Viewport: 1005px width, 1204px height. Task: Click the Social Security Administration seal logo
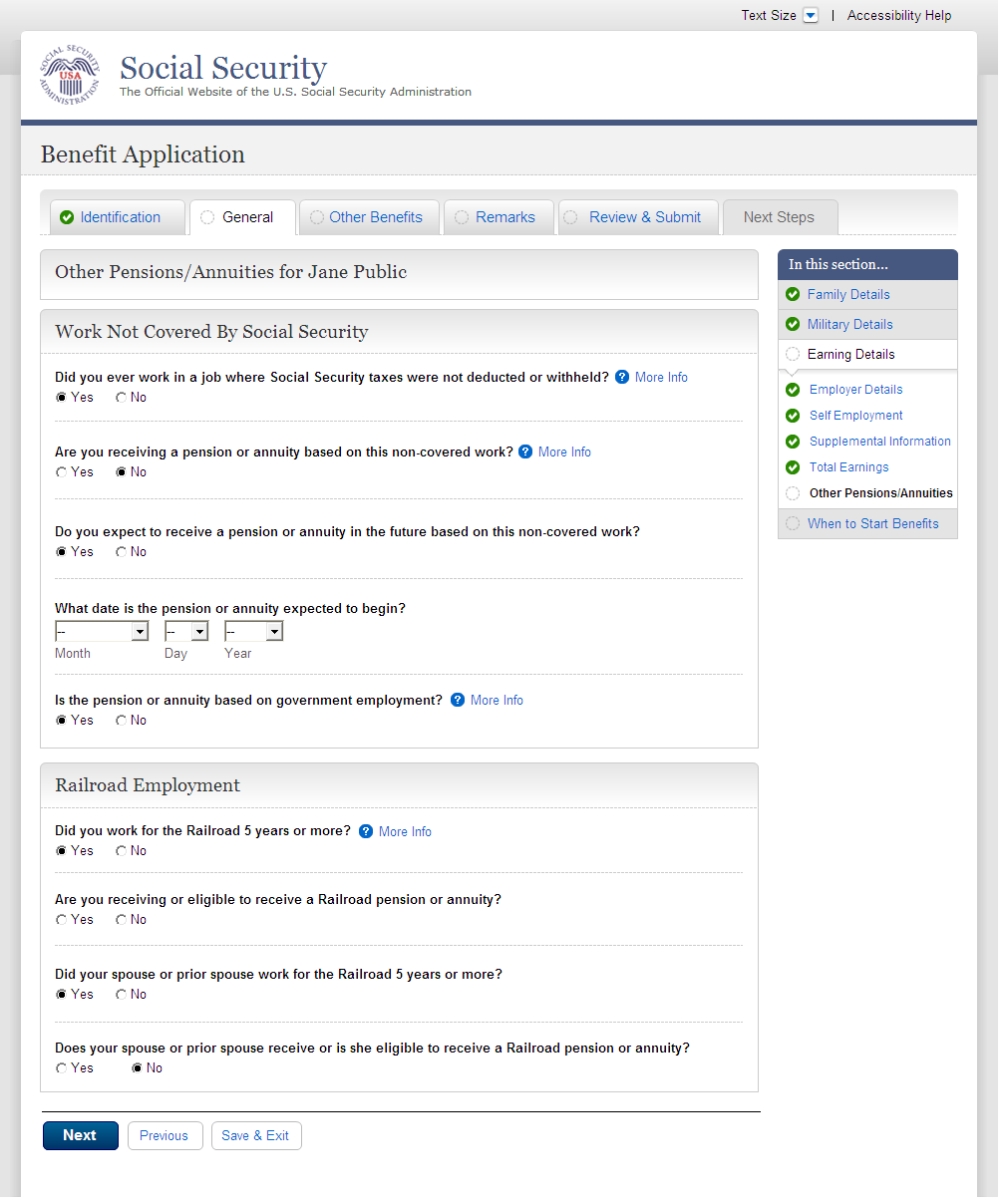pos(70,76)
